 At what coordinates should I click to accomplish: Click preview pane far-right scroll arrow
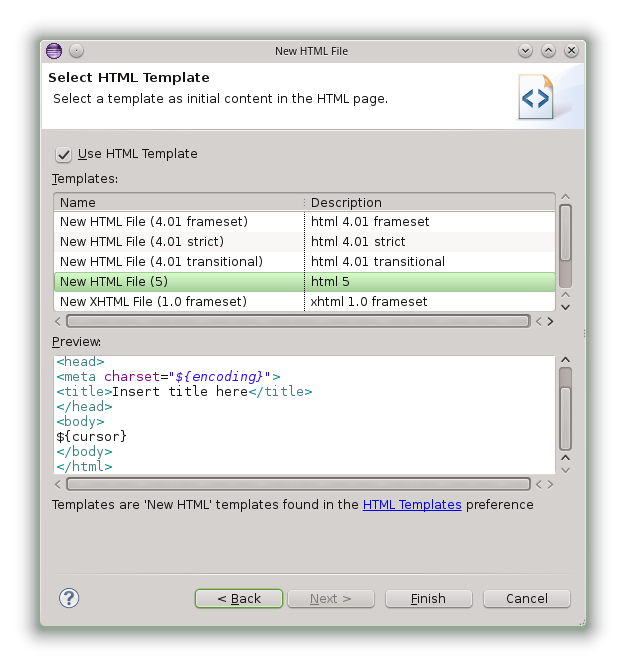click(550, 484)
